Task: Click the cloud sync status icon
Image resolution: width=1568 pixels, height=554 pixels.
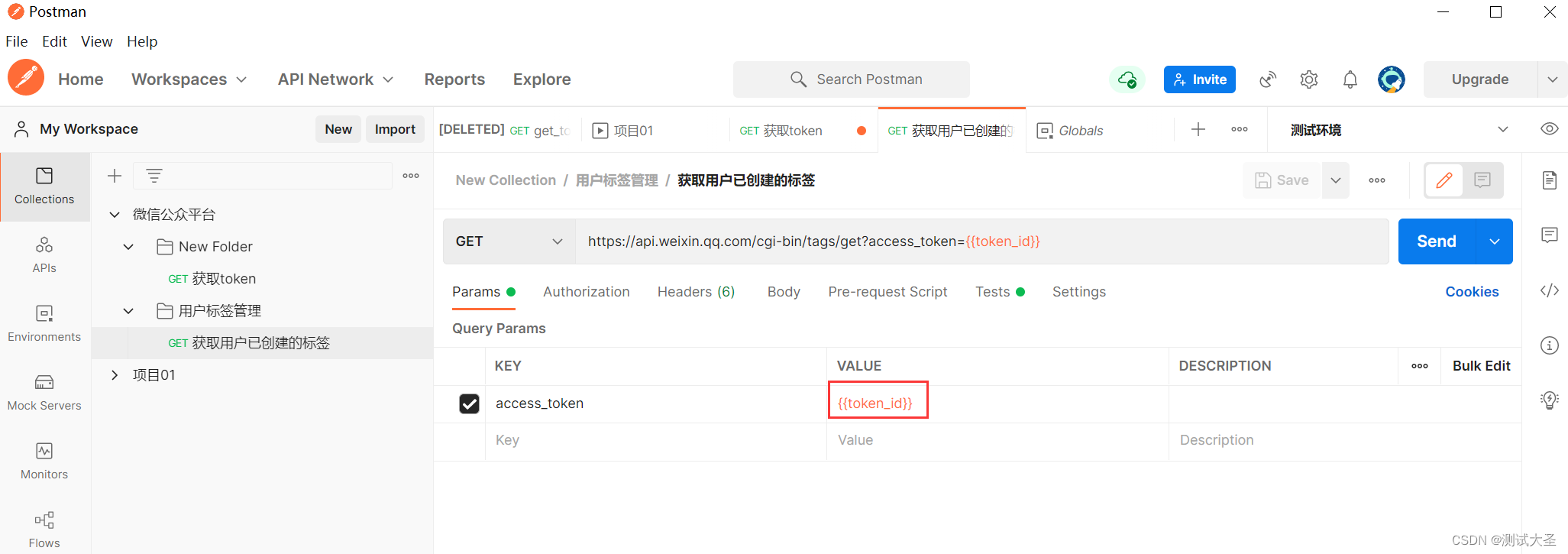Action: click(1127, 79)
